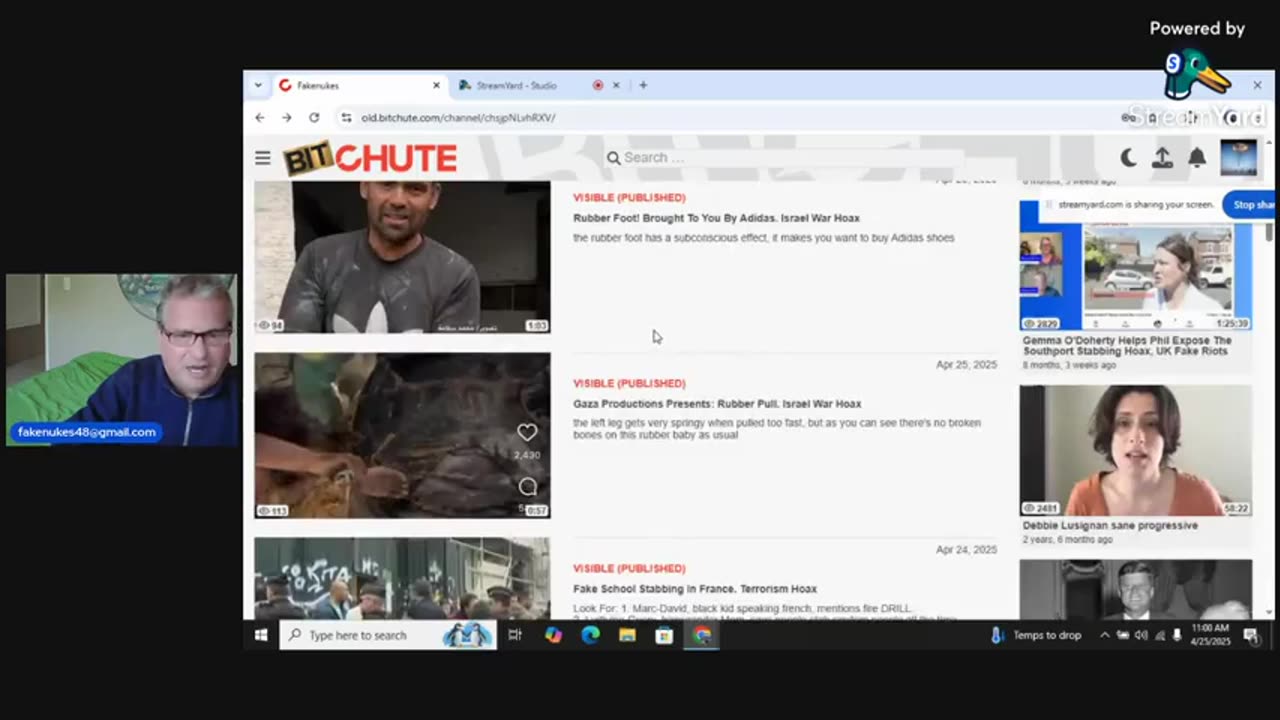Open the notifications bell
The image size is (1280, 720).
[x=1197, y=158]
